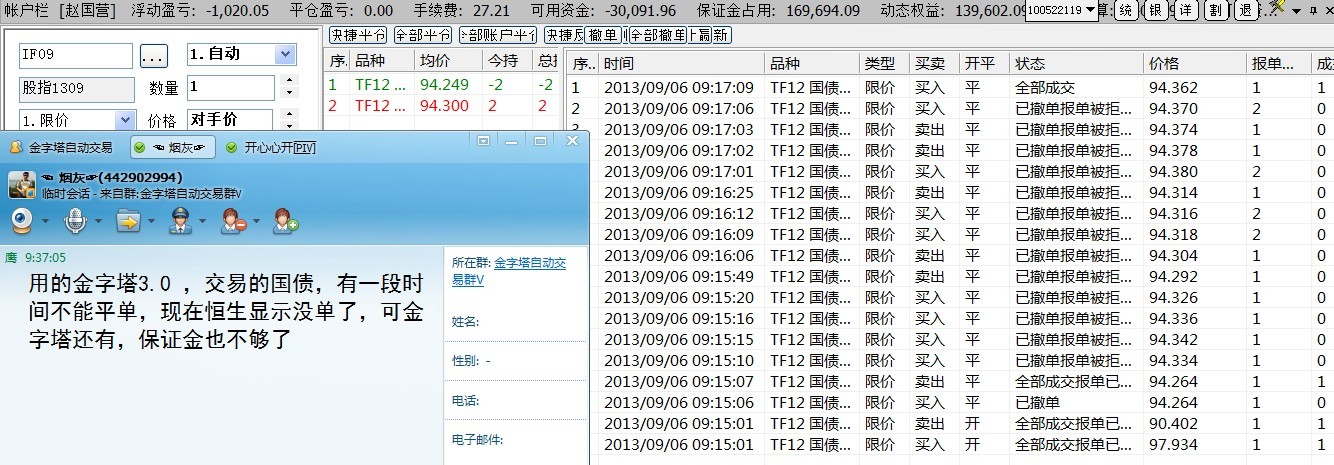Open the webcam options dropdown arrow
The width and height of the screenshot is (1334, 465).
pos(44,221)
